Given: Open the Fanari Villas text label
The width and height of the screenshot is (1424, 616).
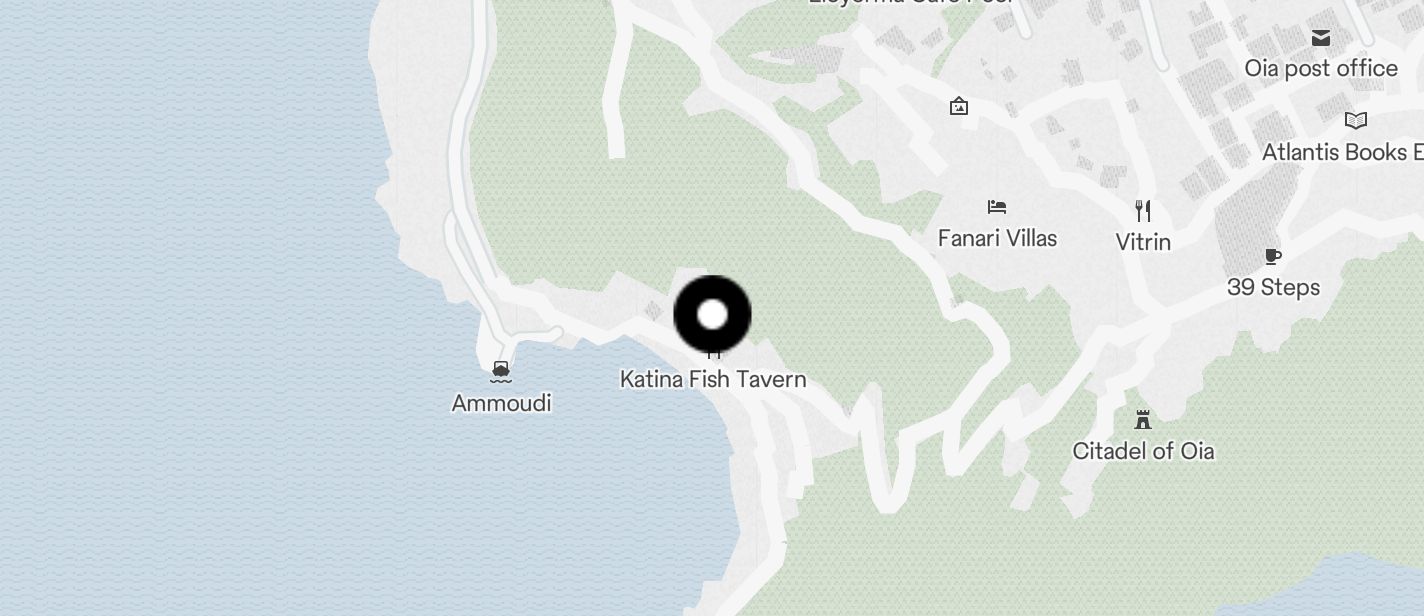Looking at the screenshot, I should click(997, 238).
